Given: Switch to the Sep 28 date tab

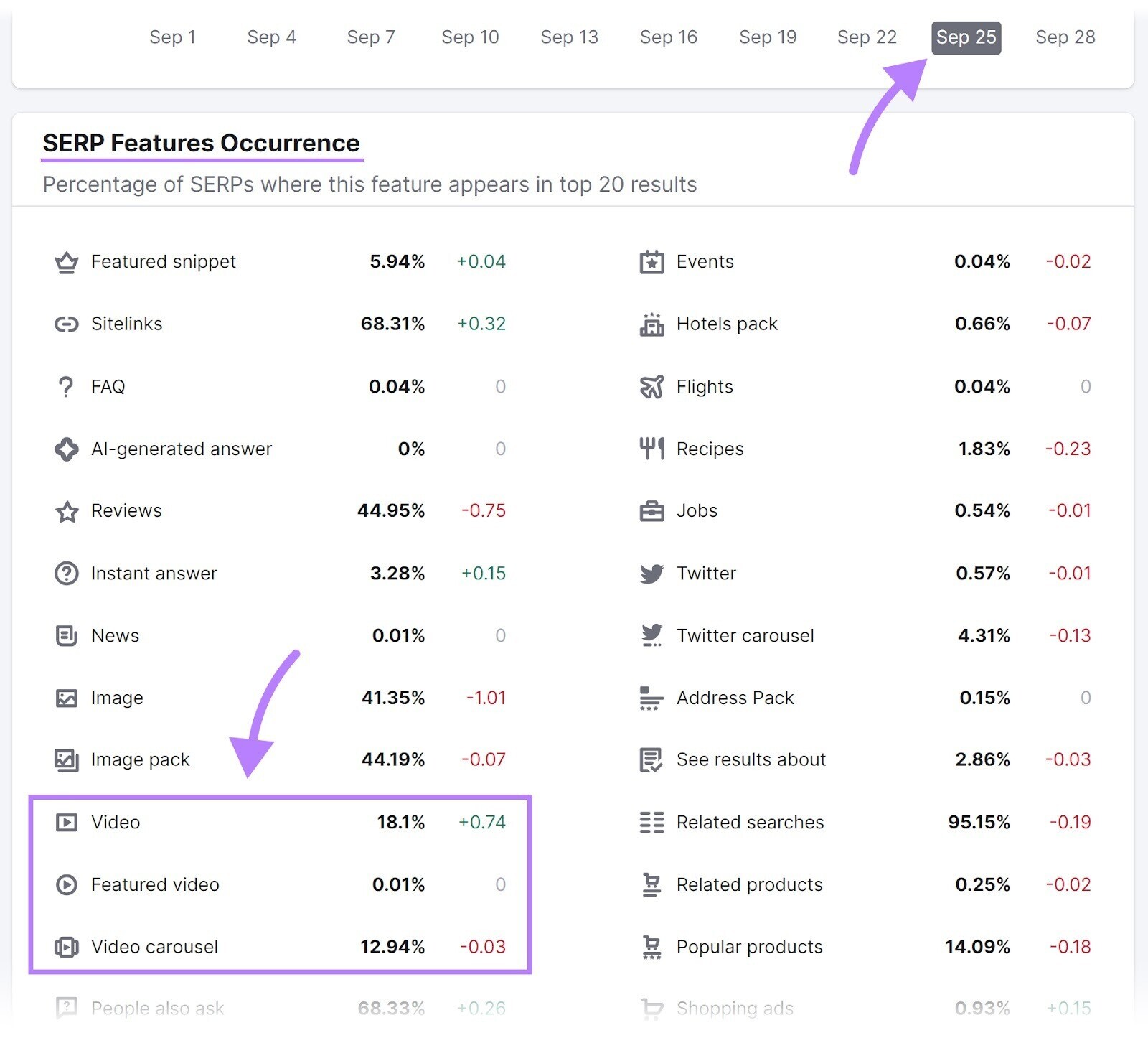Looking at the screenshot, I should tap(1065, 37).
